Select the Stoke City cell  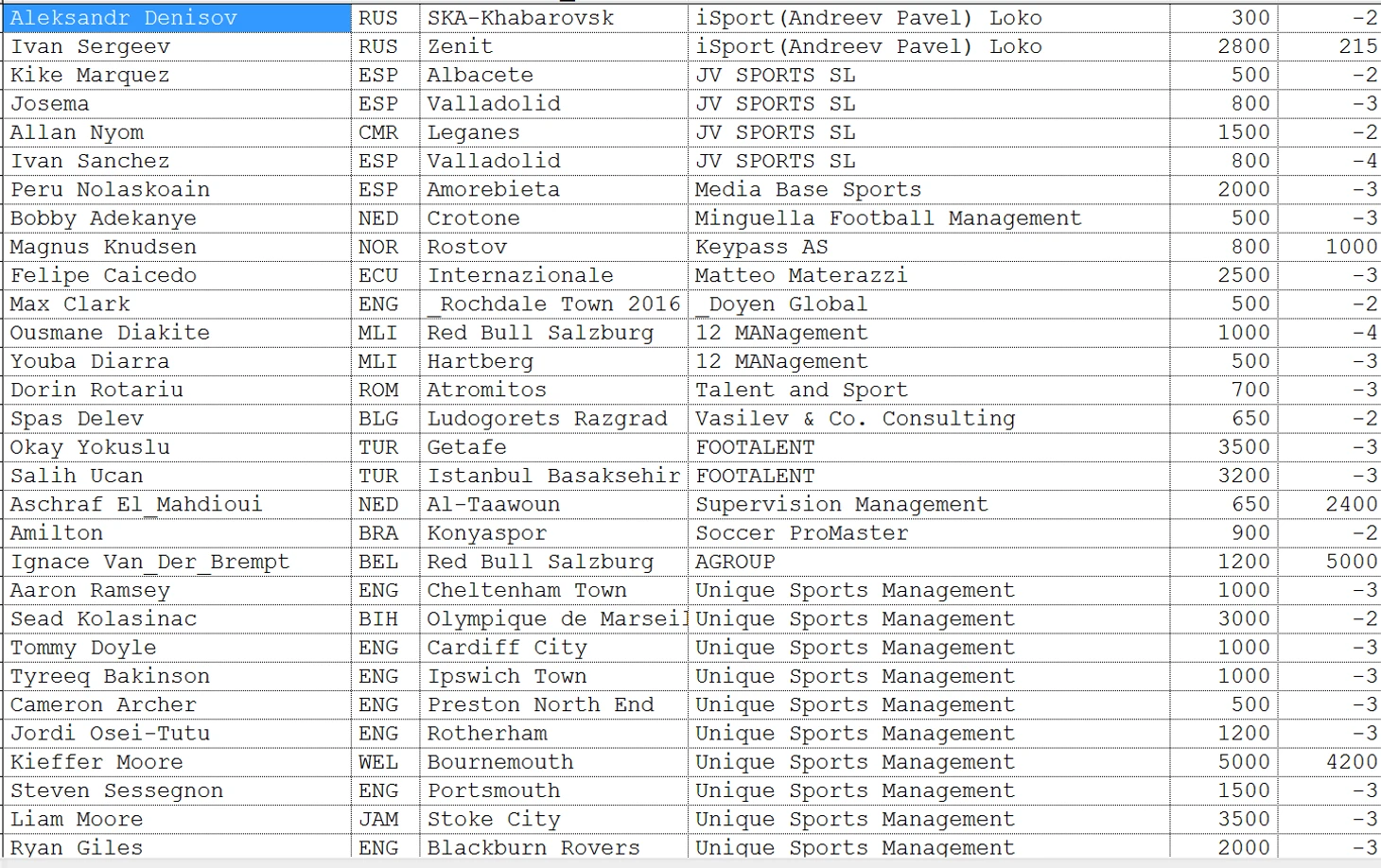pos(553,819)
